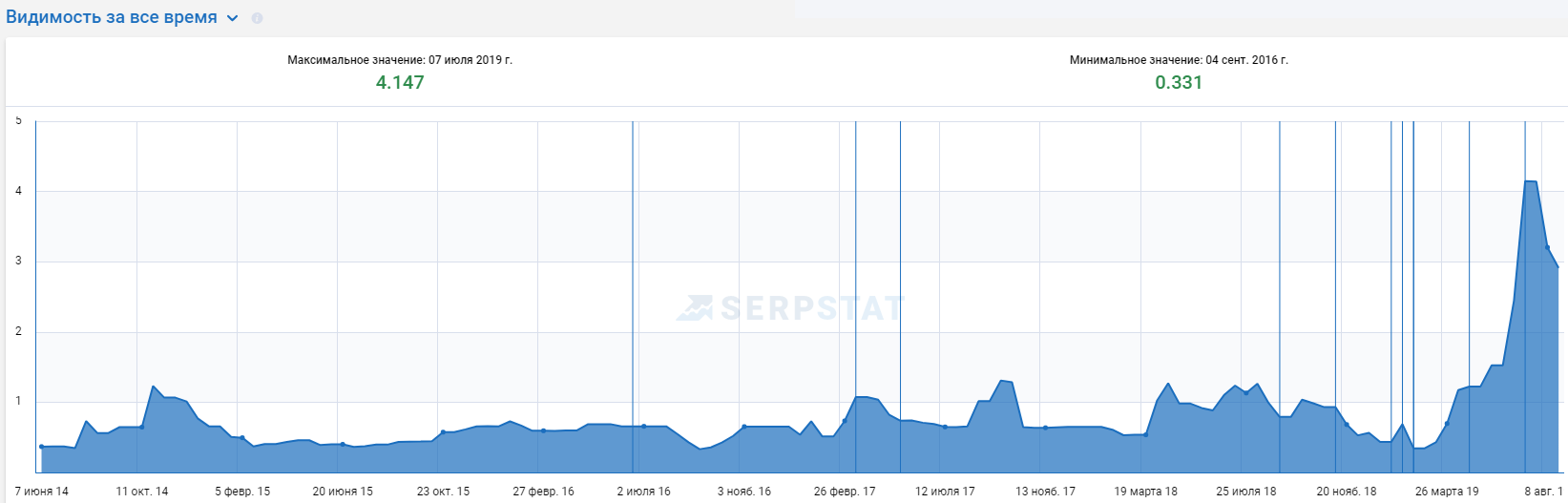Select the data point above '25 июля 18'

(x=1245, y=393)
